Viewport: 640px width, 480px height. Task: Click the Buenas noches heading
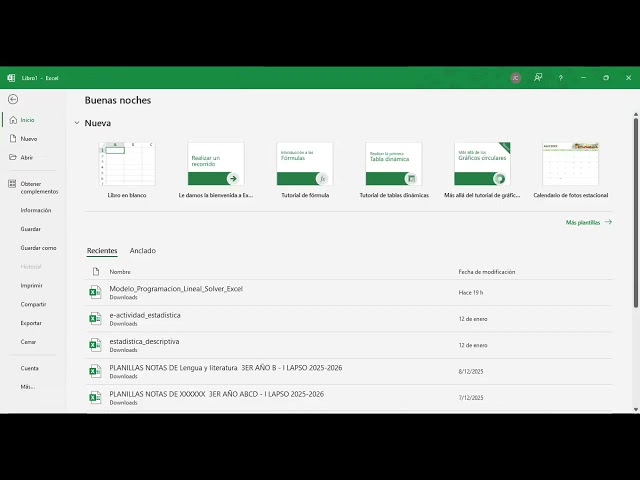118,100
